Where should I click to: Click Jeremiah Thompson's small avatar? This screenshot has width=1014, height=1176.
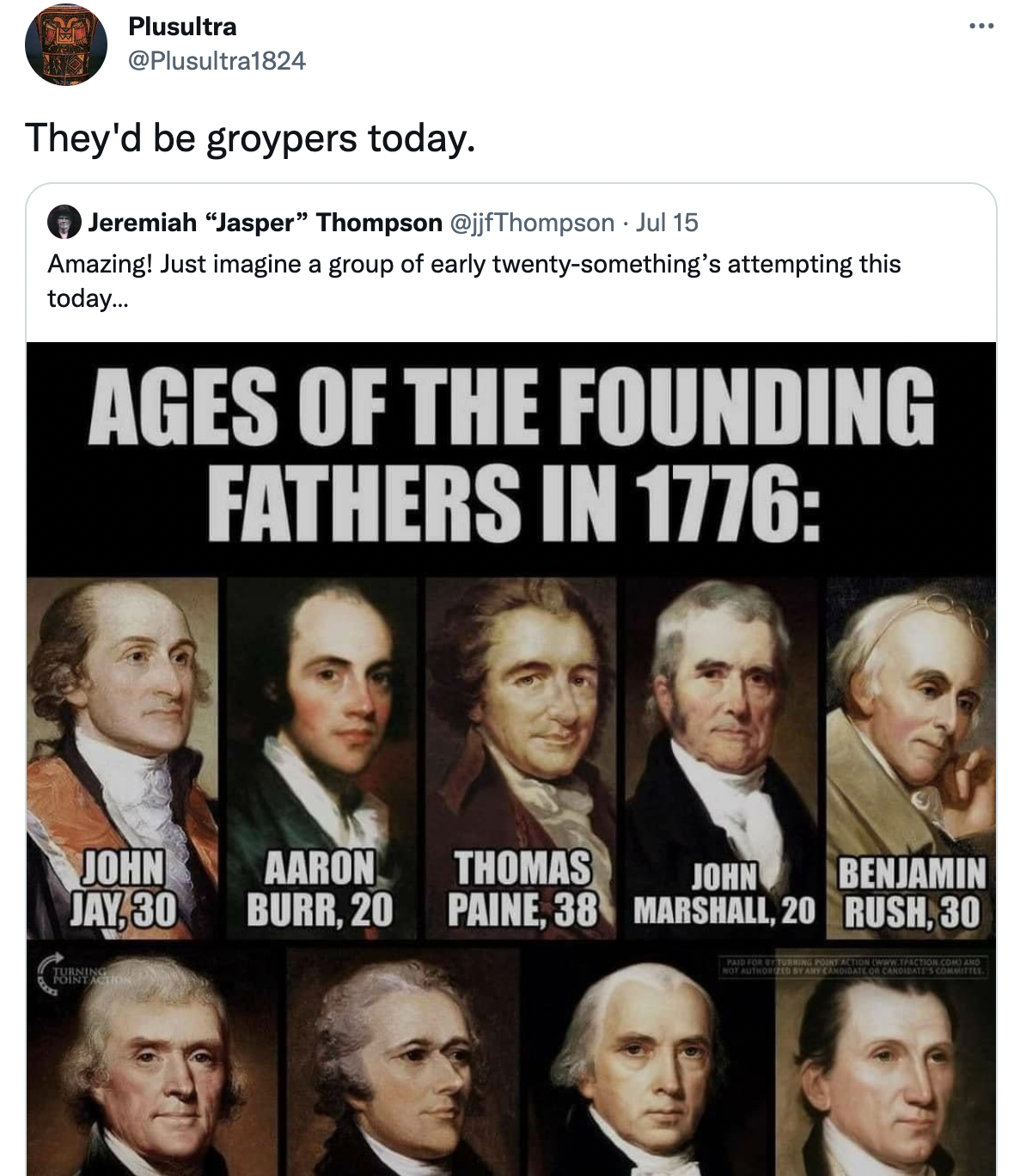64,222
